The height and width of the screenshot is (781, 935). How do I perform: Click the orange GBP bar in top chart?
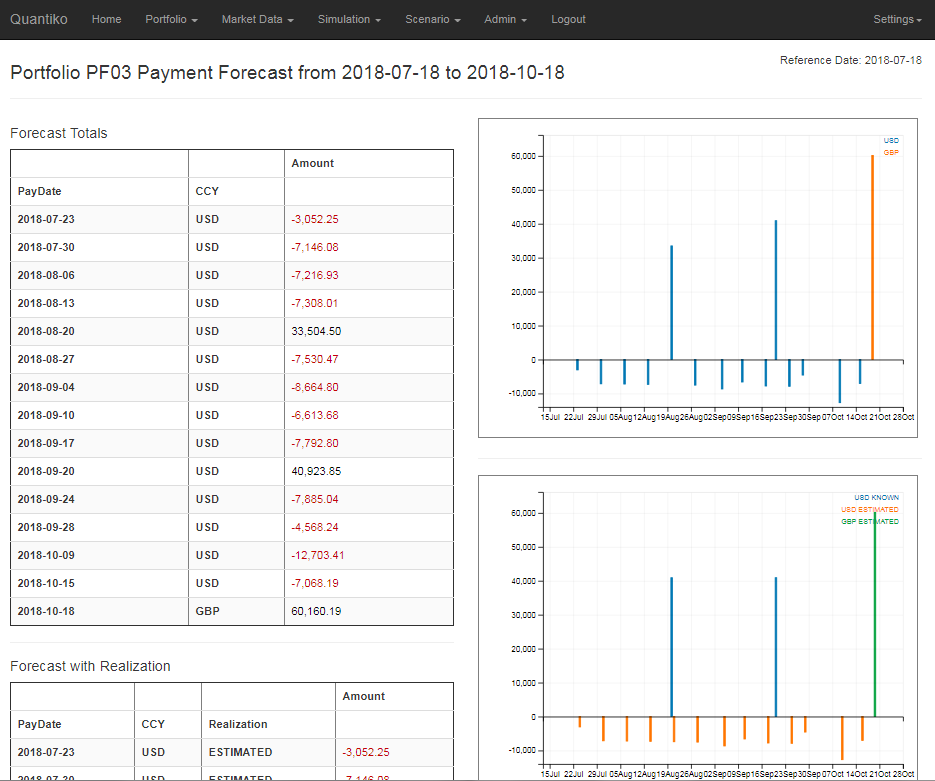(872, 258)
